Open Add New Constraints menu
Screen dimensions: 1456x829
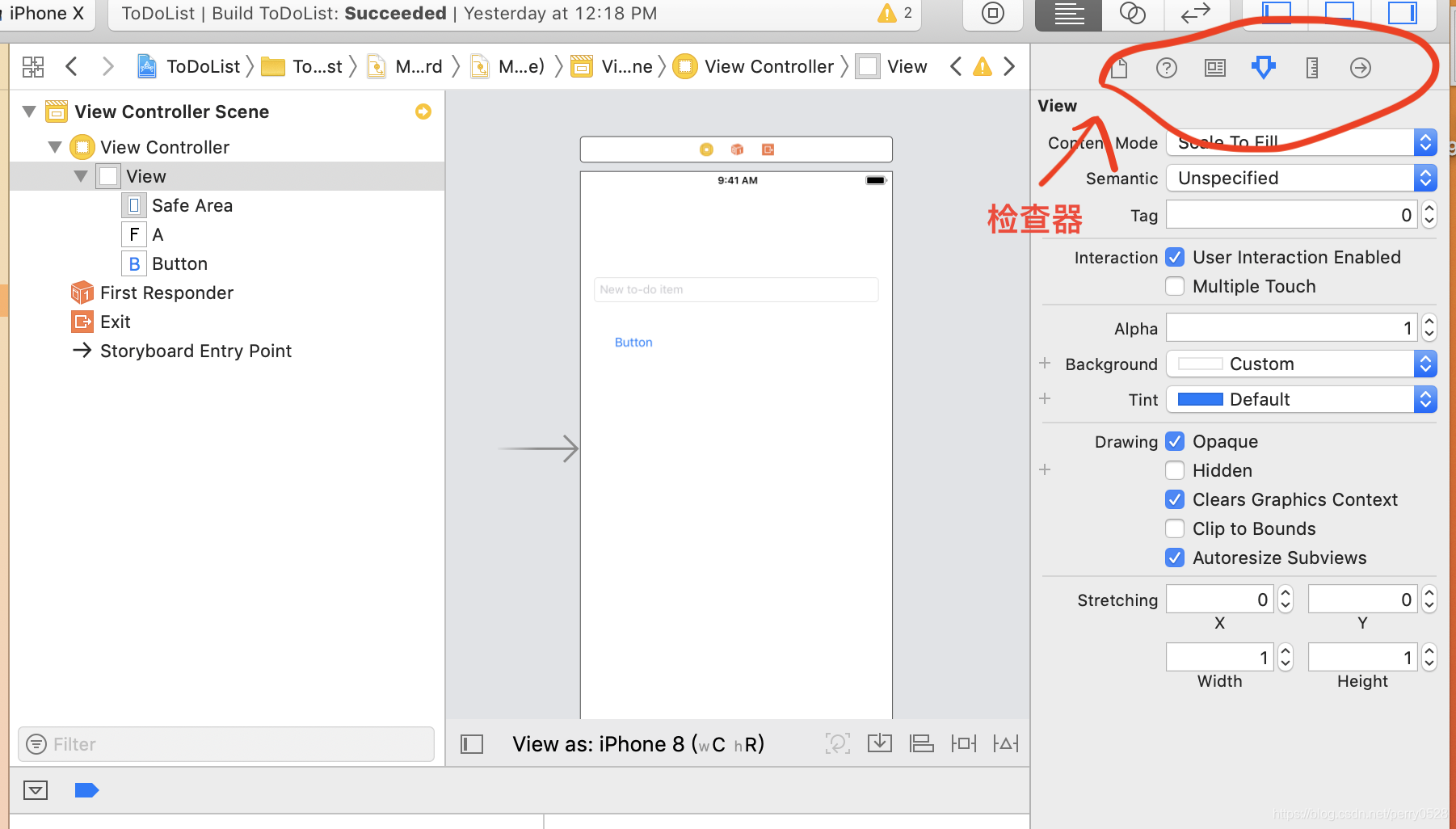(964, 743)
